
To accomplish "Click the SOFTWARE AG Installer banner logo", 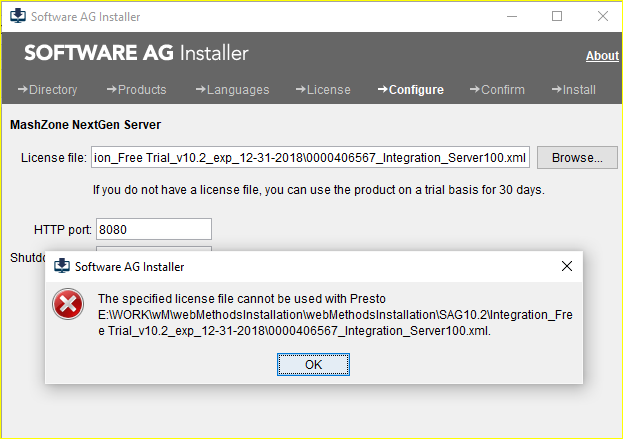I will 136,53.
